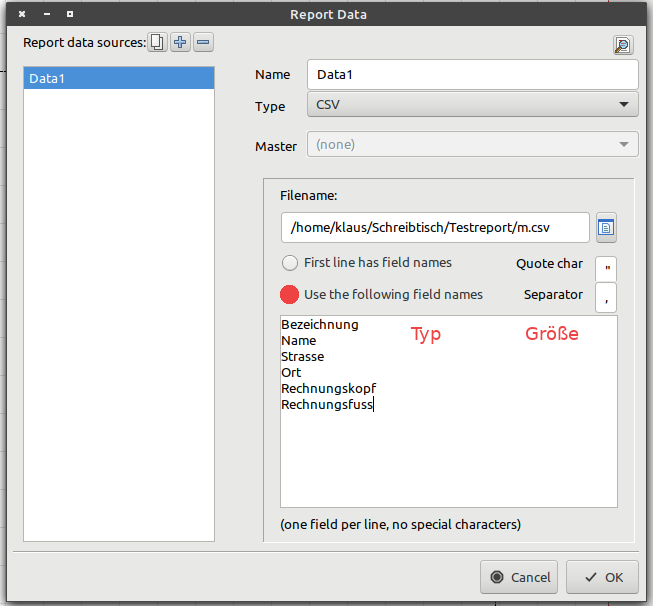Image resolution: width=653 pixels, height=606 pixels.
Task: Click the duplicate data source icon
Action: point(158,42)
